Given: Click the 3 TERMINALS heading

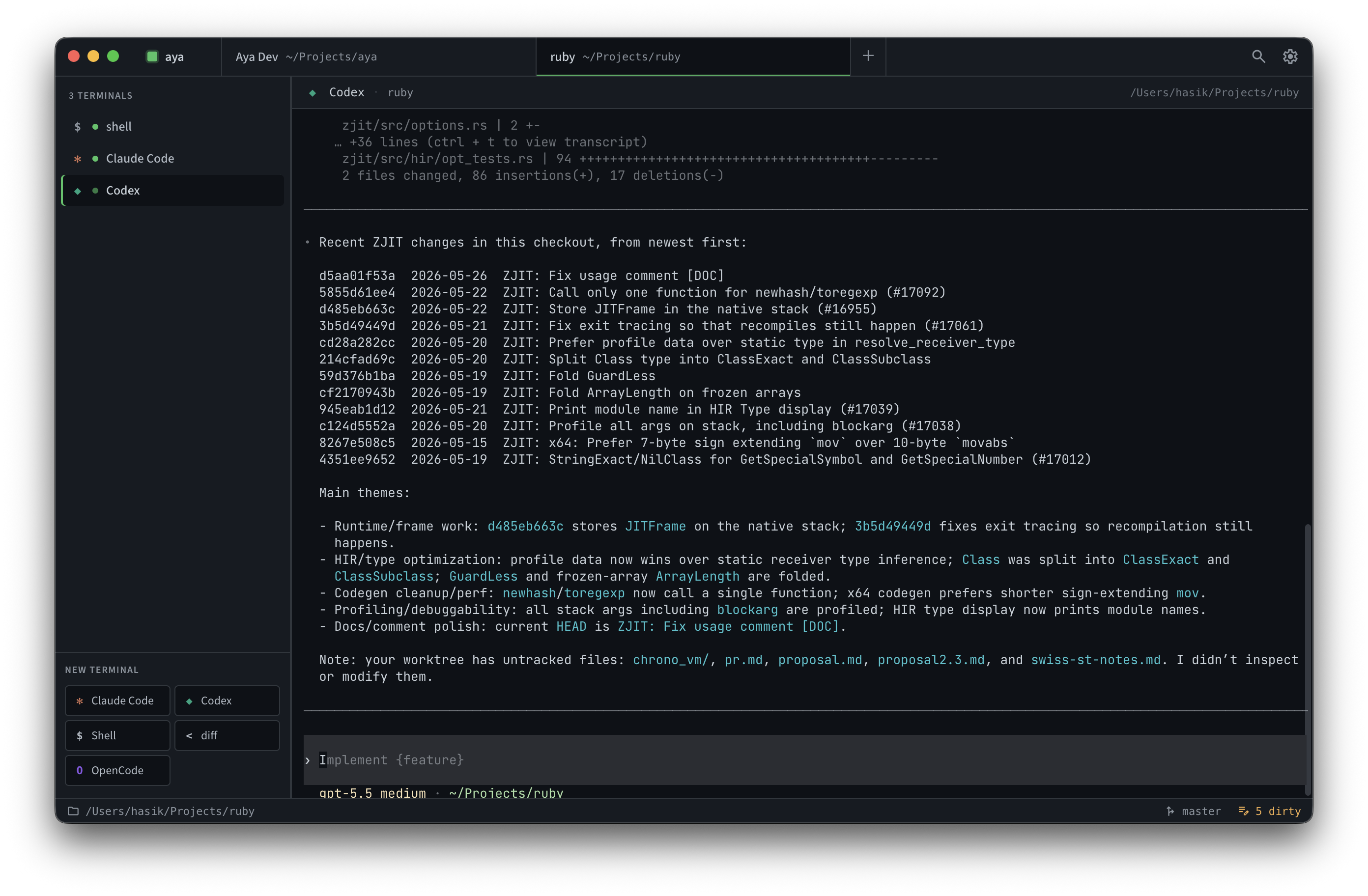Looking at the screenshot, I should coord(101,95).
